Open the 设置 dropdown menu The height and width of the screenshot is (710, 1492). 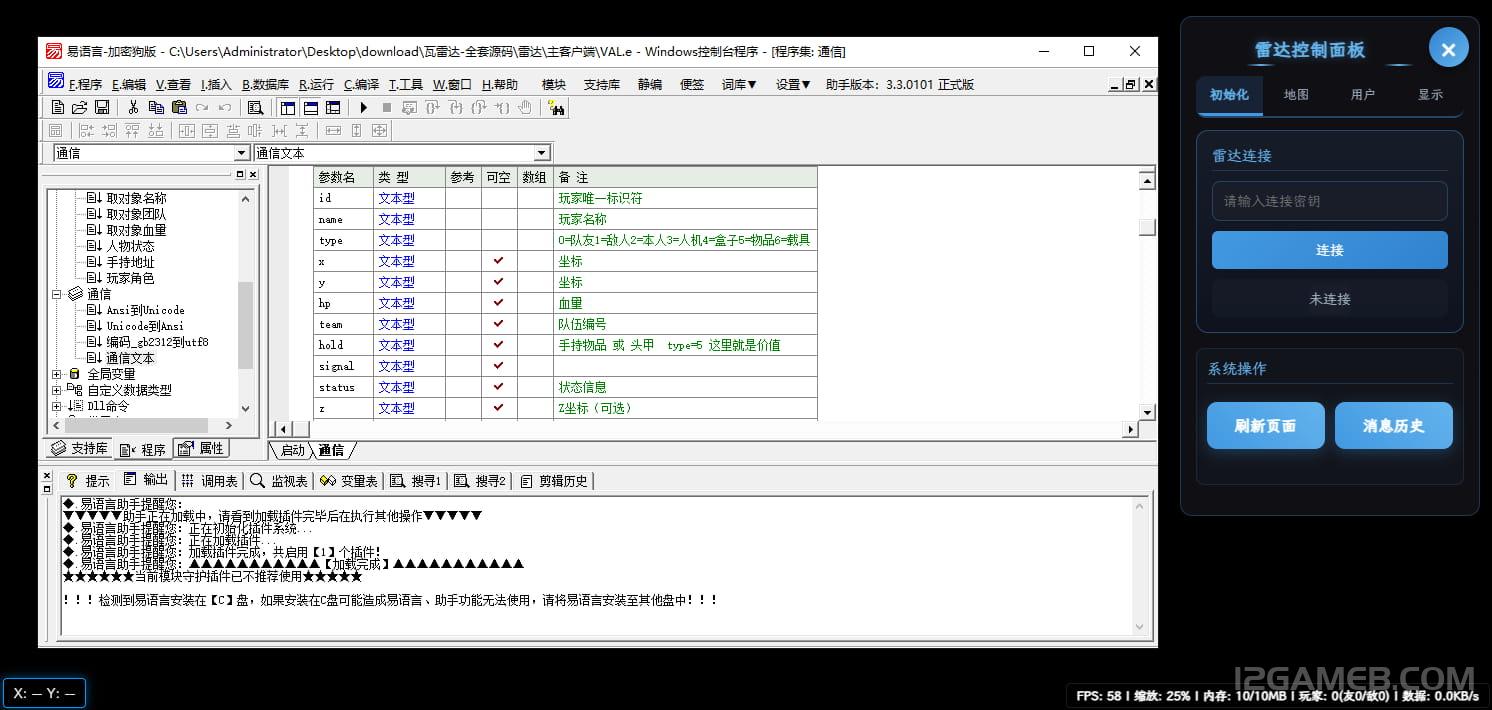[793, 85]
